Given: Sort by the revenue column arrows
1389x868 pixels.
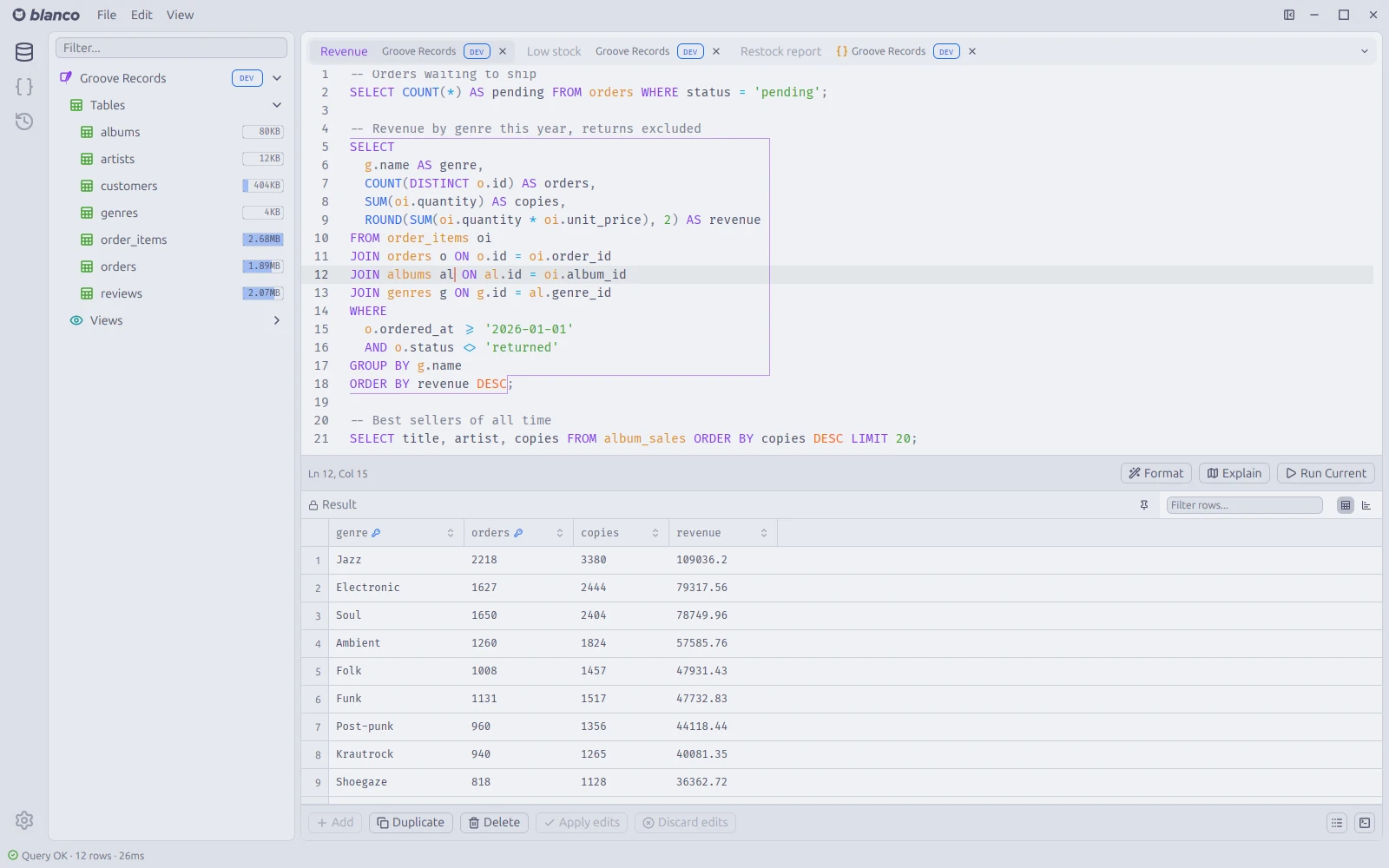Looking at the screenshot, I should 764,533.
